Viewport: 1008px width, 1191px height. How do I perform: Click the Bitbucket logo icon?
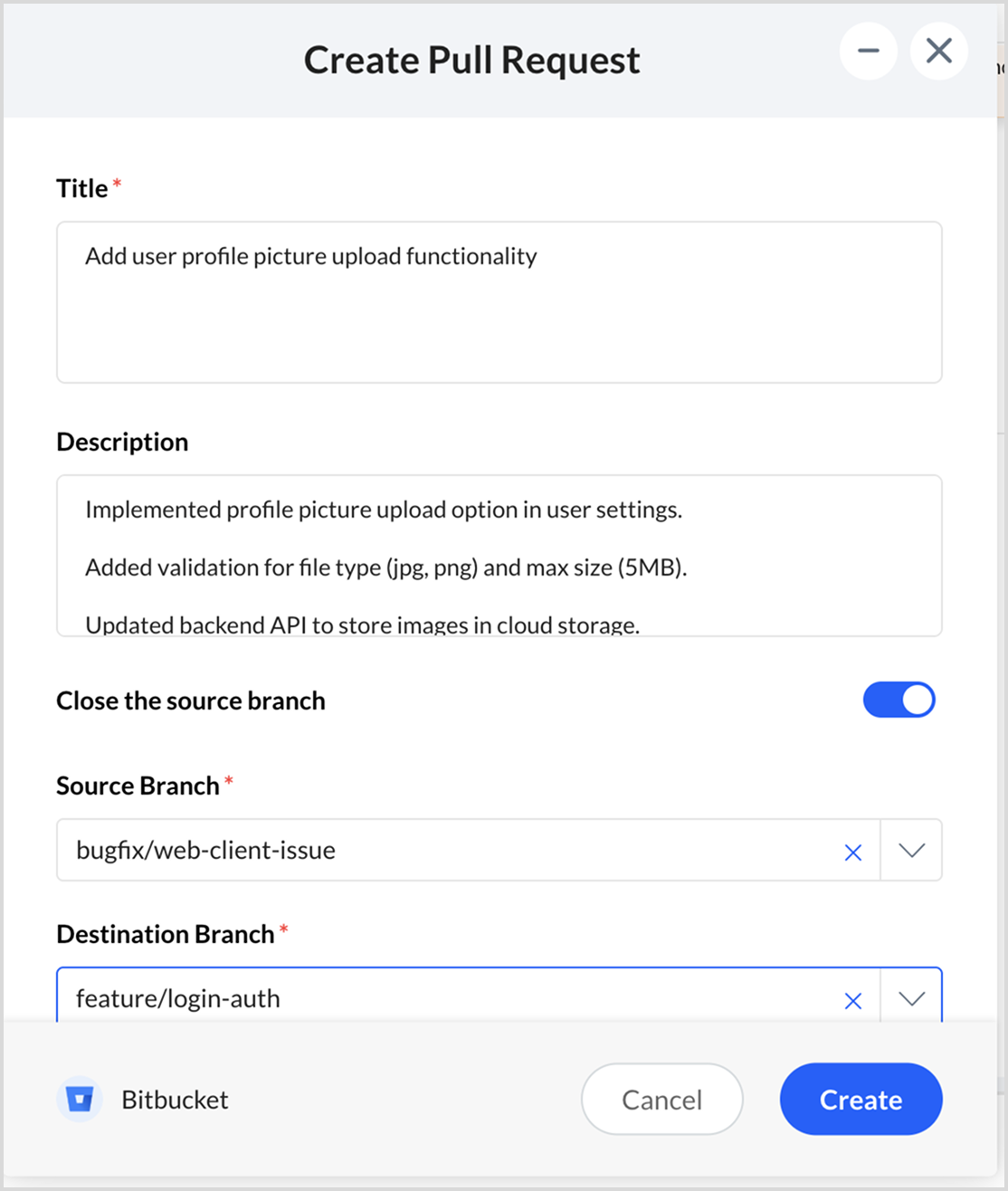[80, 1100]
